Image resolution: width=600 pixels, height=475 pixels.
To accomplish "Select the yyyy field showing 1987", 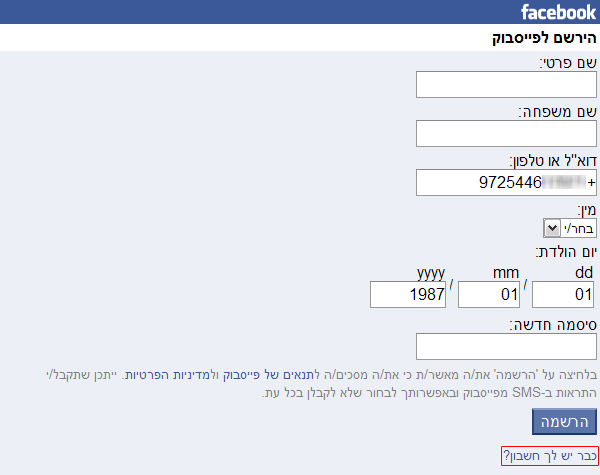I will 408,295.
